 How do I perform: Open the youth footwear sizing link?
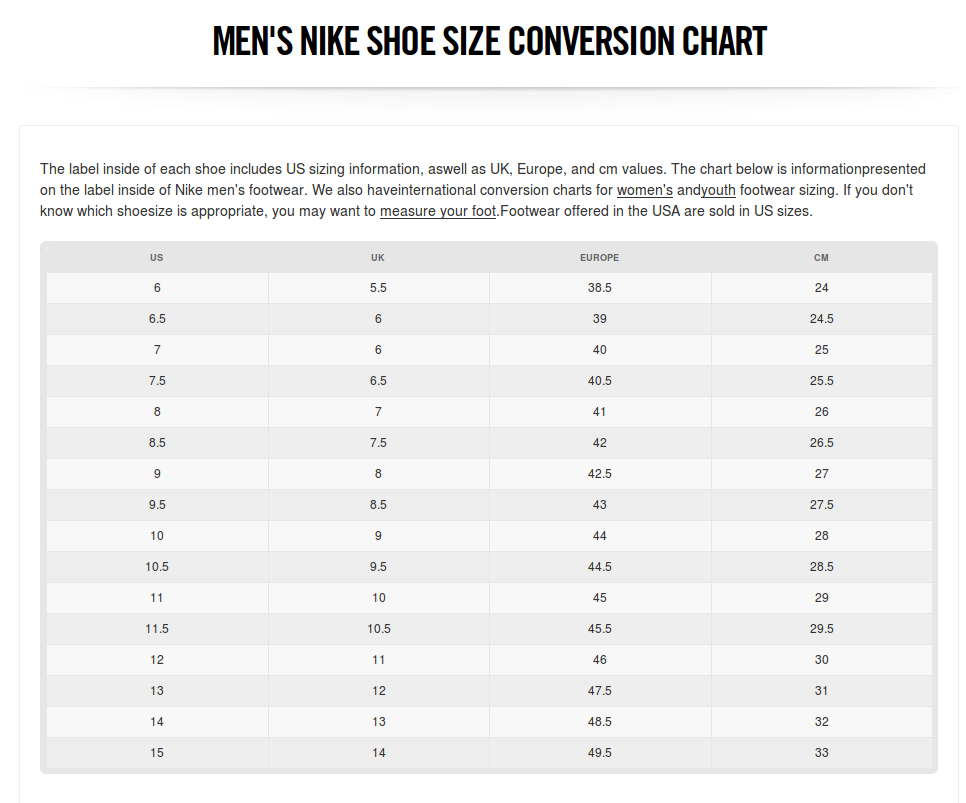[718, 190]
